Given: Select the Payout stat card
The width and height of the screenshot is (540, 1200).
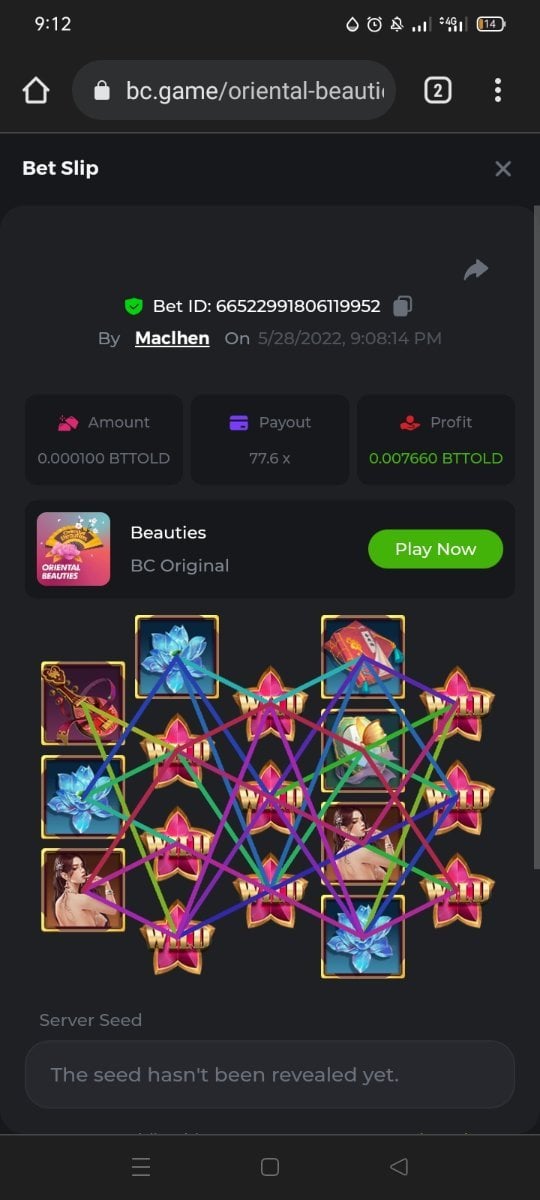Looking at the screenshot, I should coord(270,440).
